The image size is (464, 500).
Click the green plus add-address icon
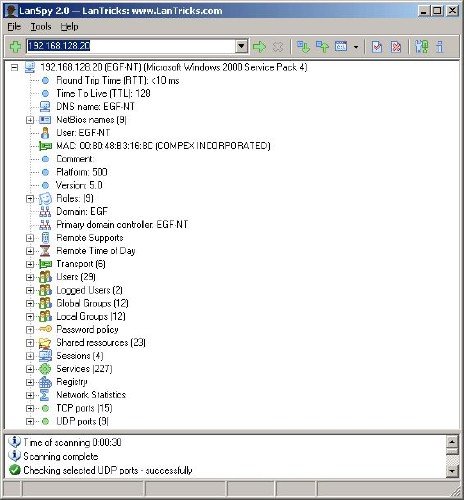(15, 47)
